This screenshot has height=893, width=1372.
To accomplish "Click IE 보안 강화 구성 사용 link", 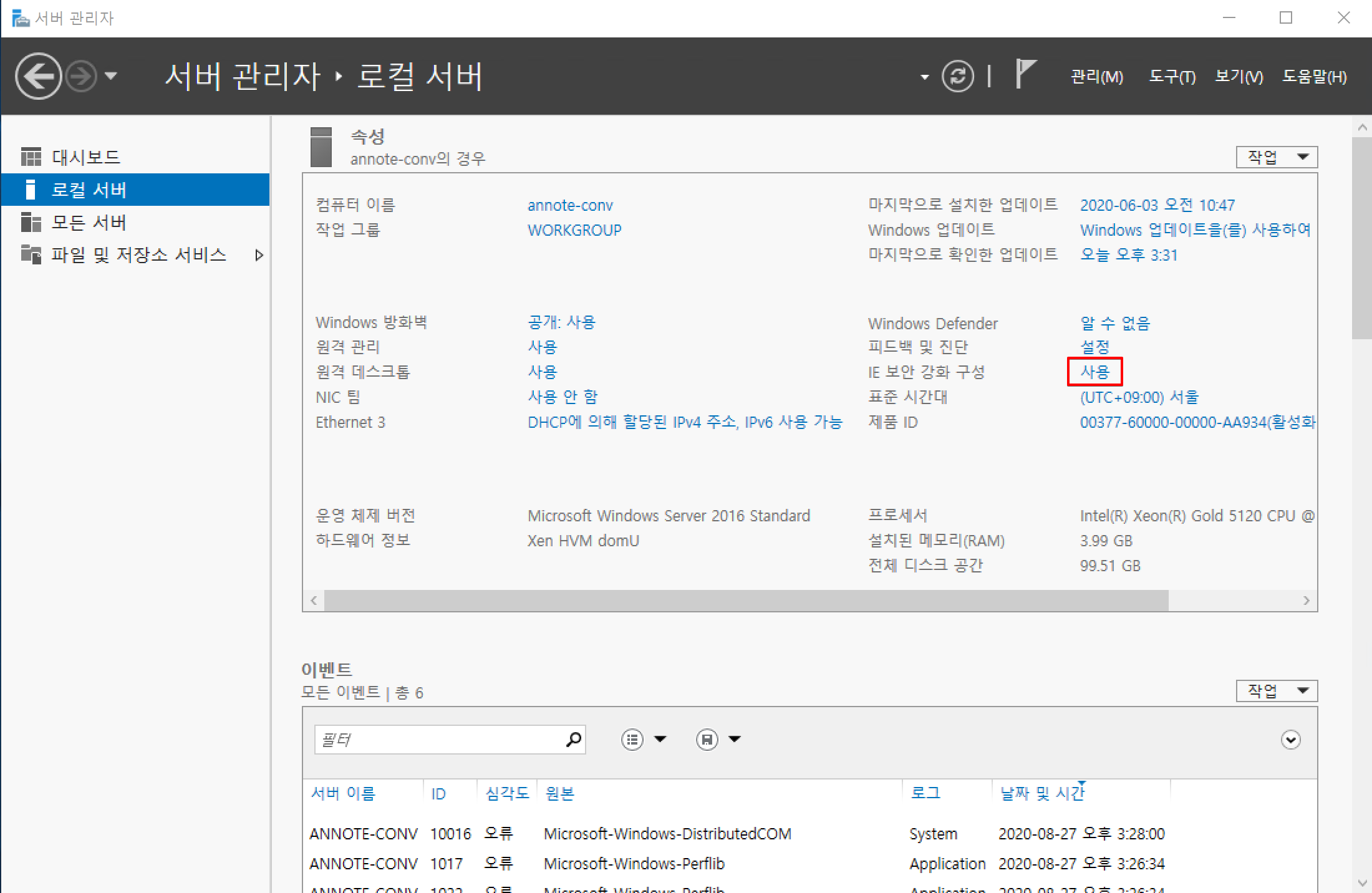I will (x=1094, y=372).
